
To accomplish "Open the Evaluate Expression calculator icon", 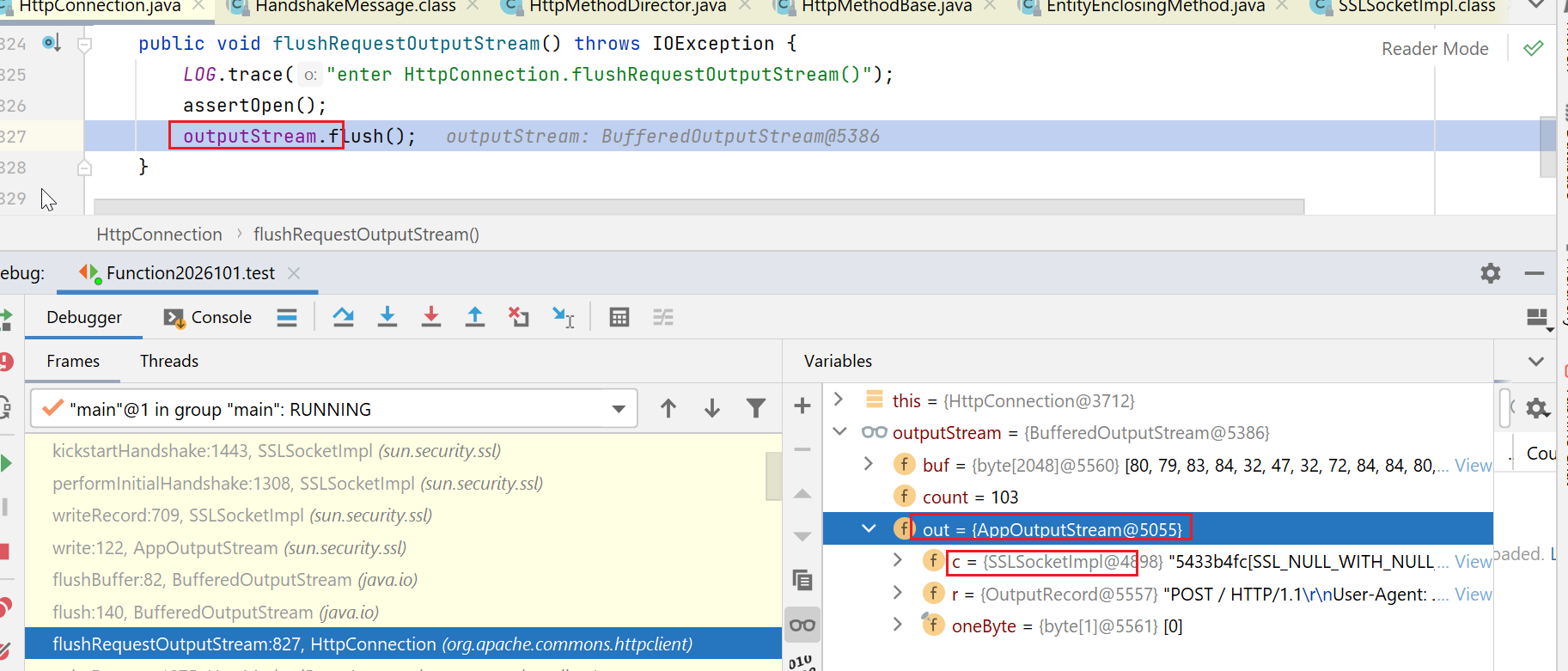I will tap(619, 317).
